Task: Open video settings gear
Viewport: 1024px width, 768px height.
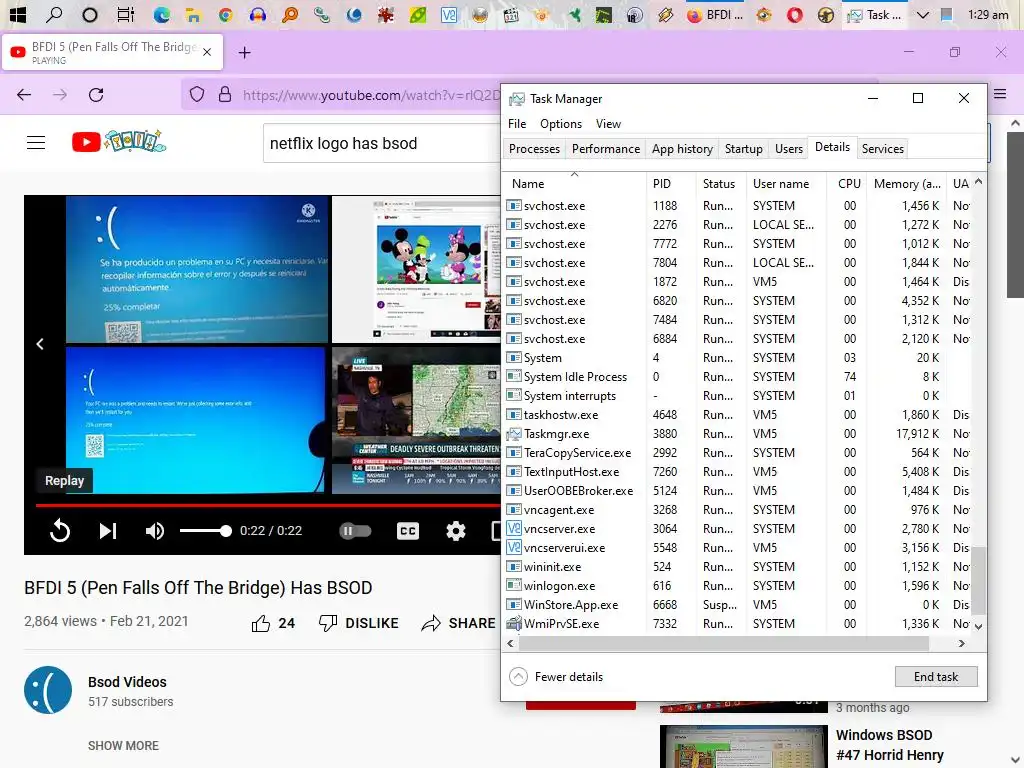Action: 456,531
